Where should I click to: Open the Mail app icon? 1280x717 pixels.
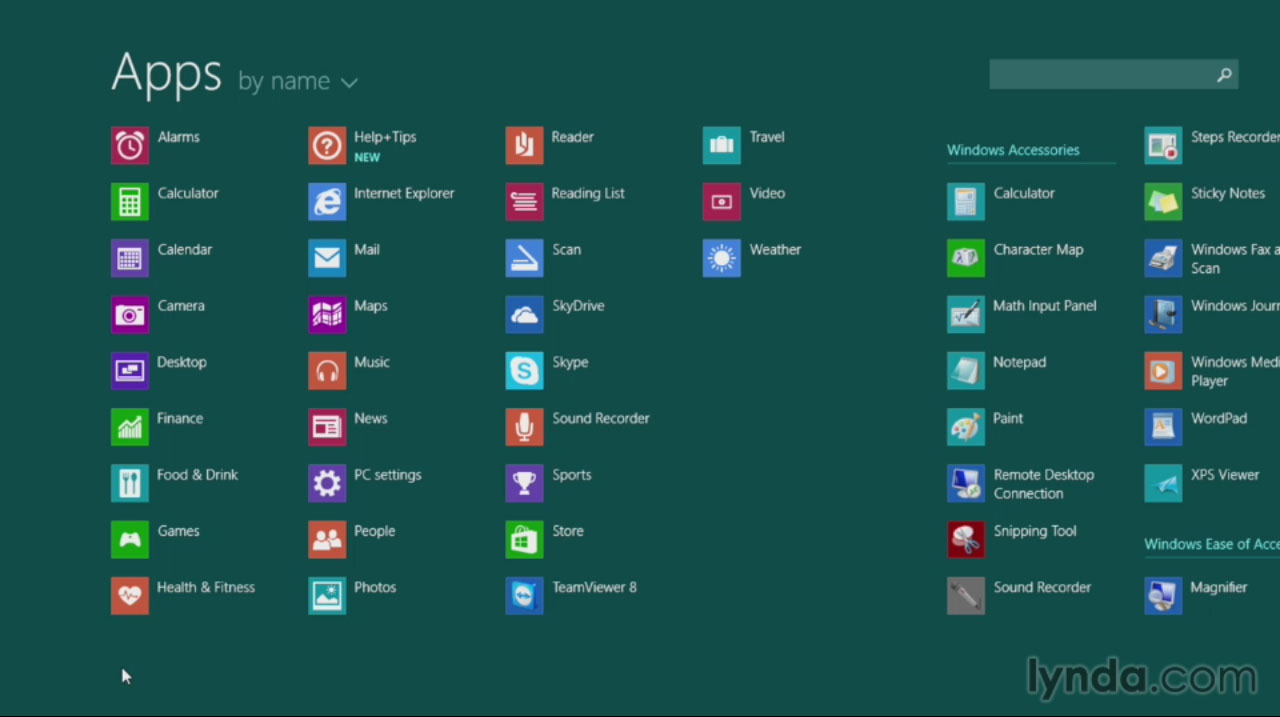point(327,258)
